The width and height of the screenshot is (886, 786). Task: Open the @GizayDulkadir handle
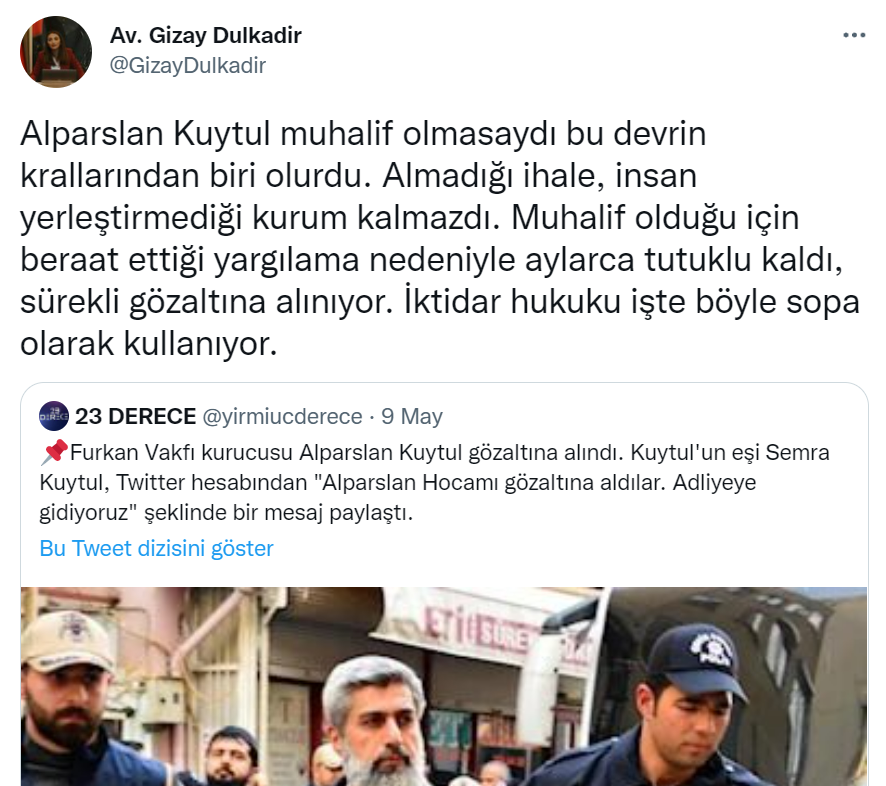pyautogui.click(x=187, y=66)
